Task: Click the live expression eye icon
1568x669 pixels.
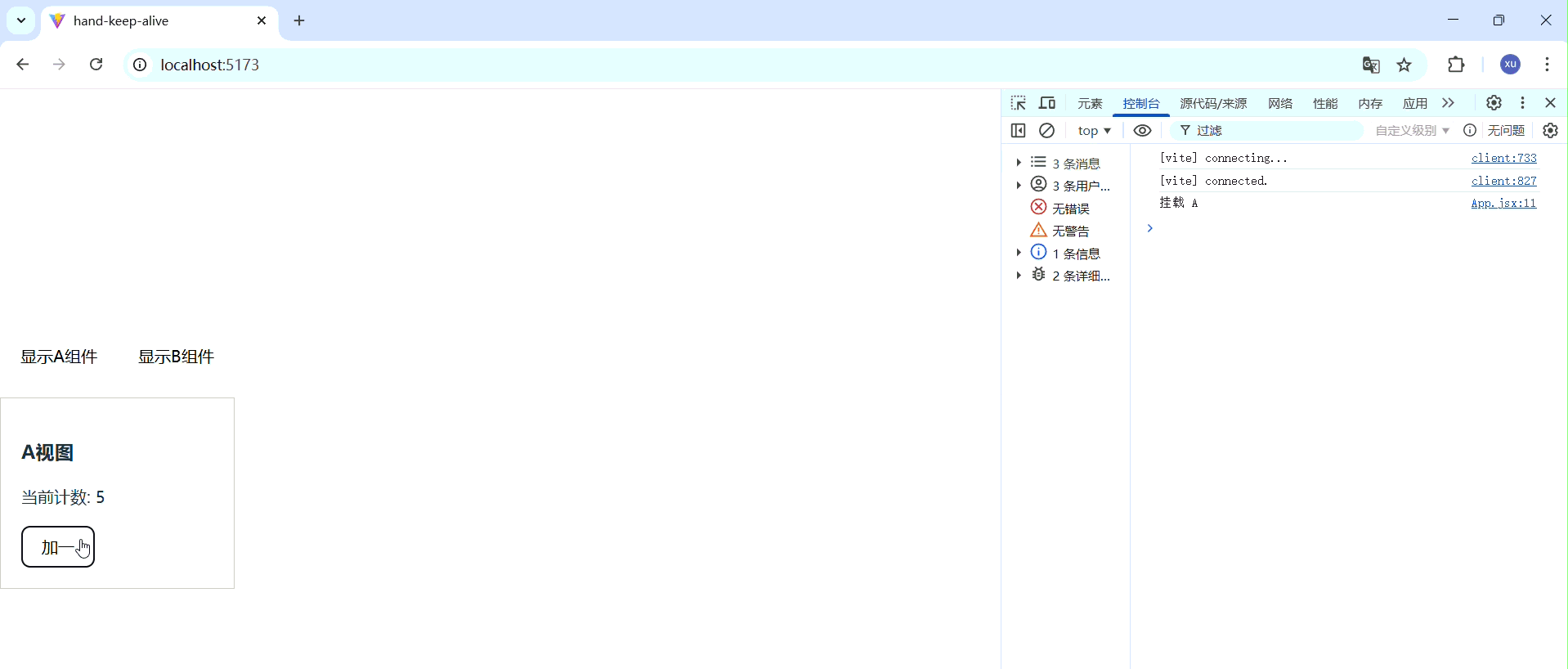Action: (1142, 131)
